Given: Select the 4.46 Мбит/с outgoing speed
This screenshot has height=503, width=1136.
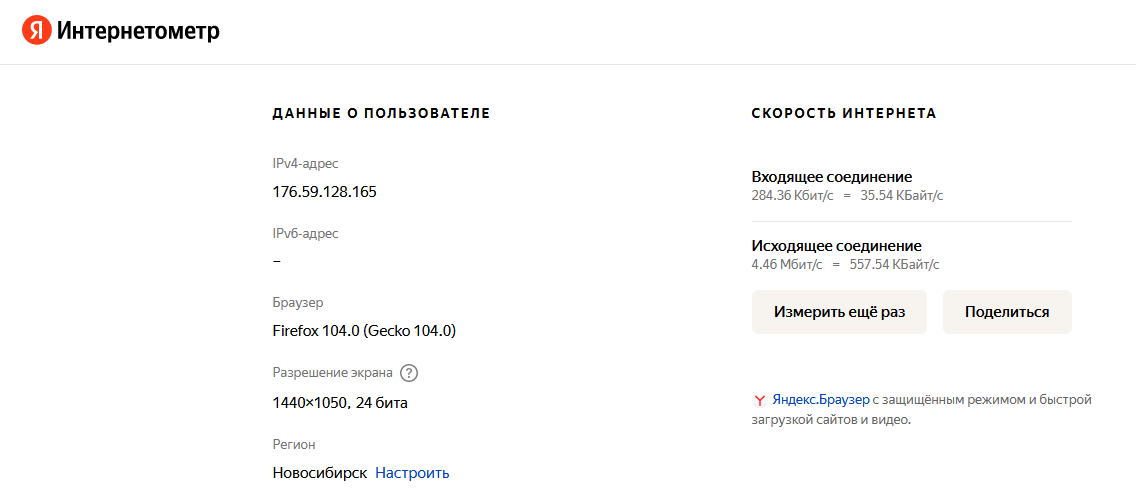Looking at the screenshot, I should (786, 265).
